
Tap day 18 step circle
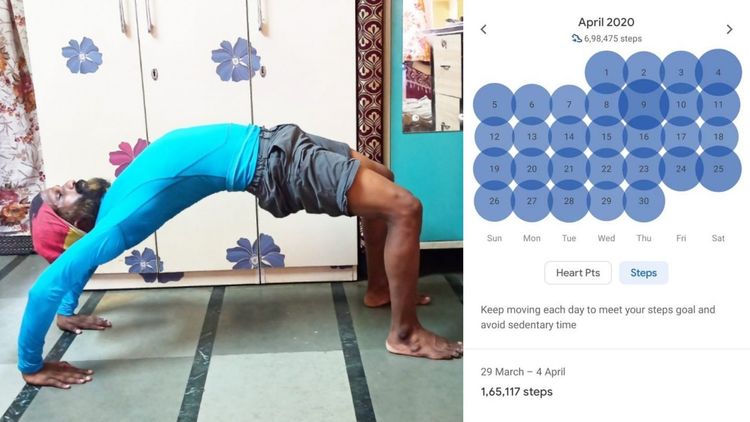tap(718, 137)
